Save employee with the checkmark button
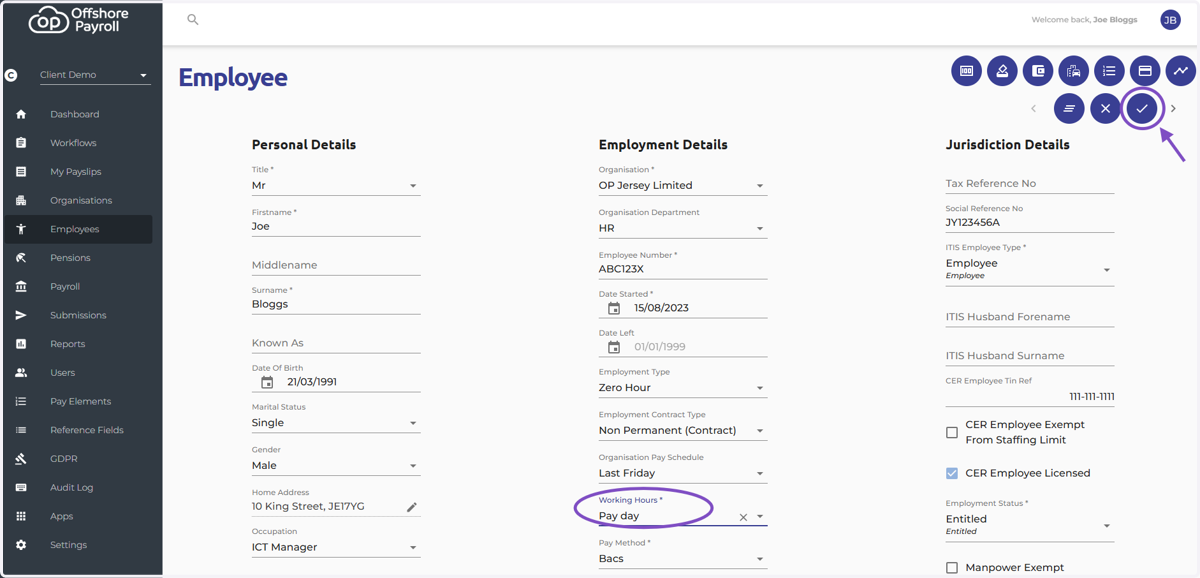Image resolution: width=1200 pixels, height=578 pixels. click(1142, 108)
